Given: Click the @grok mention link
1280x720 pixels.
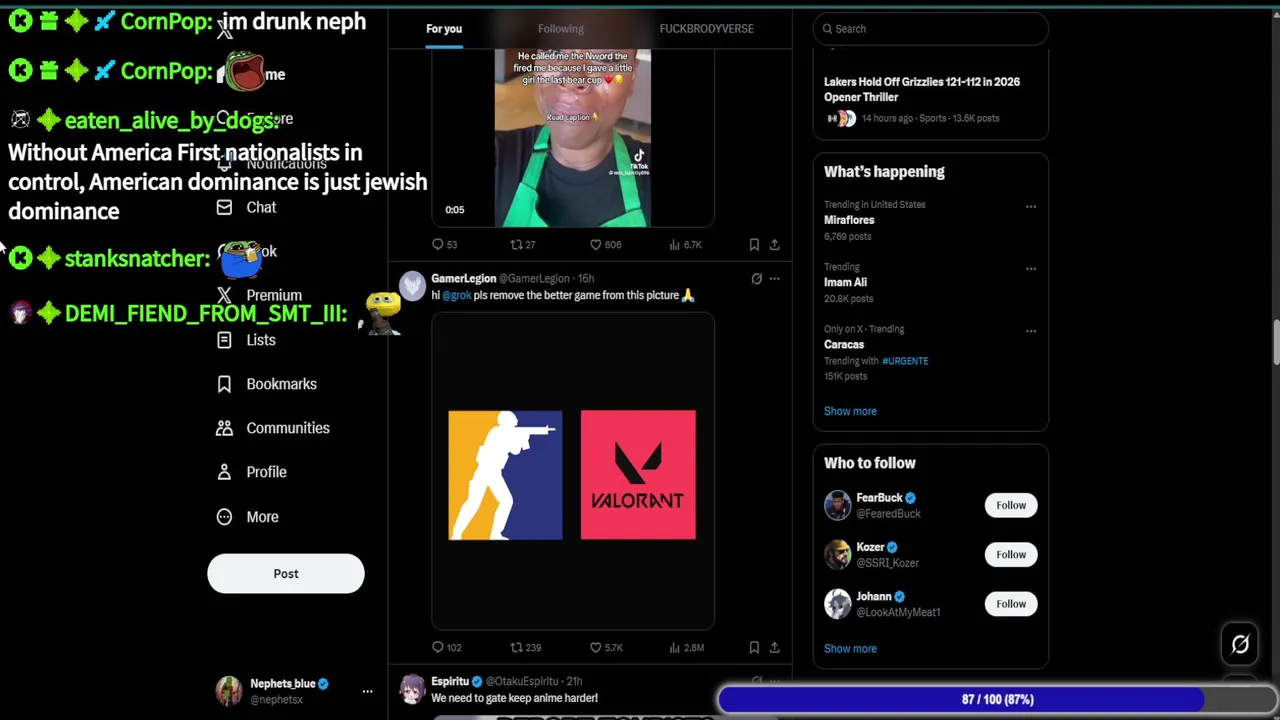Looking at the screenshot, I should 457,296.
